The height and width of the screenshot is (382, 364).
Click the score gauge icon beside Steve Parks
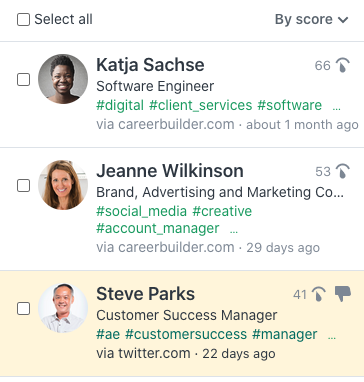tap(318, 294)
